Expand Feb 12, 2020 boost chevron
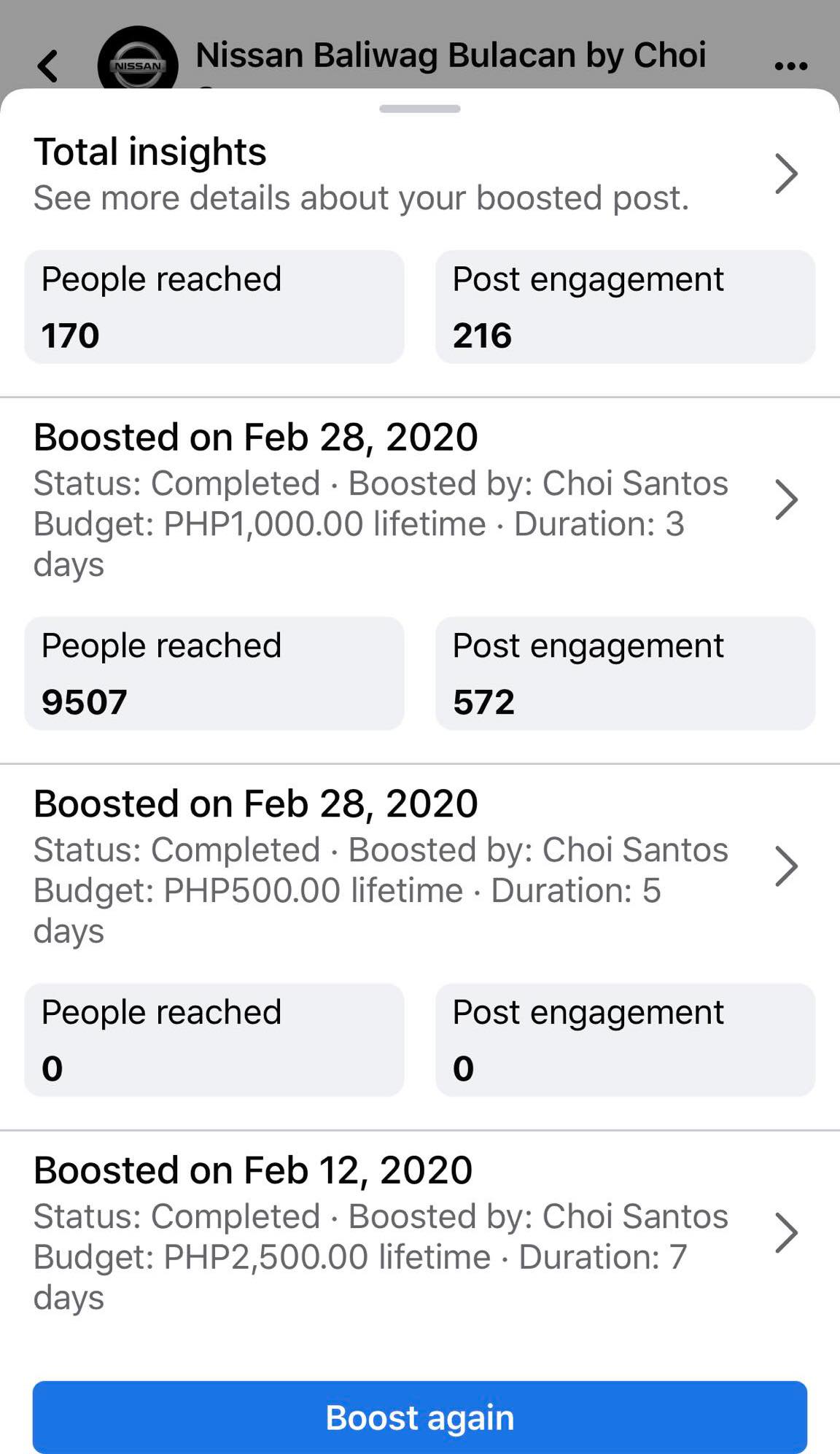The height and width of the screenshot is (1454, 840). 786,1233
